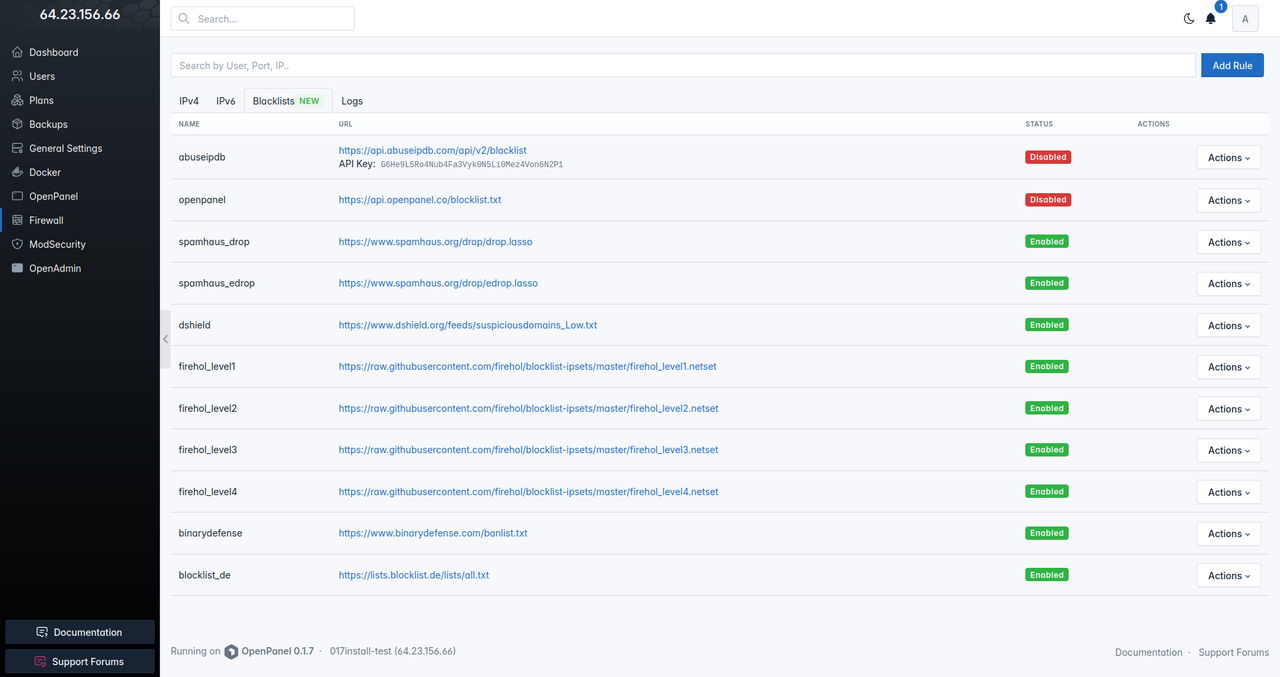Viewport: 1280px width, 677px height.
Task: Click the Add Rule button
Action: tap(1232, 65)
